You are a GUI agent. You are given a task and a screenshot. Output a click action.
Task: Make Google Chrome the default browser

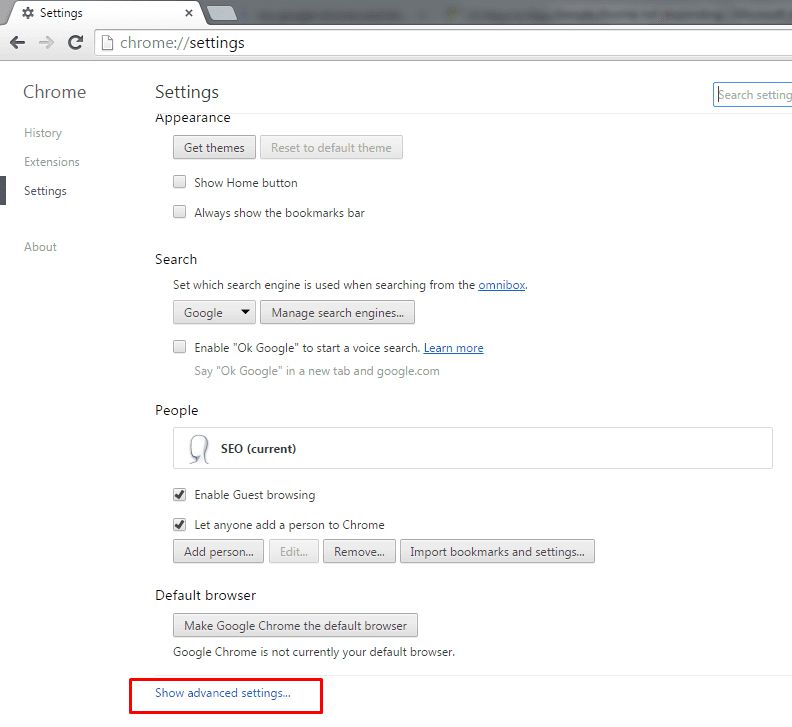tap(295, 625)
